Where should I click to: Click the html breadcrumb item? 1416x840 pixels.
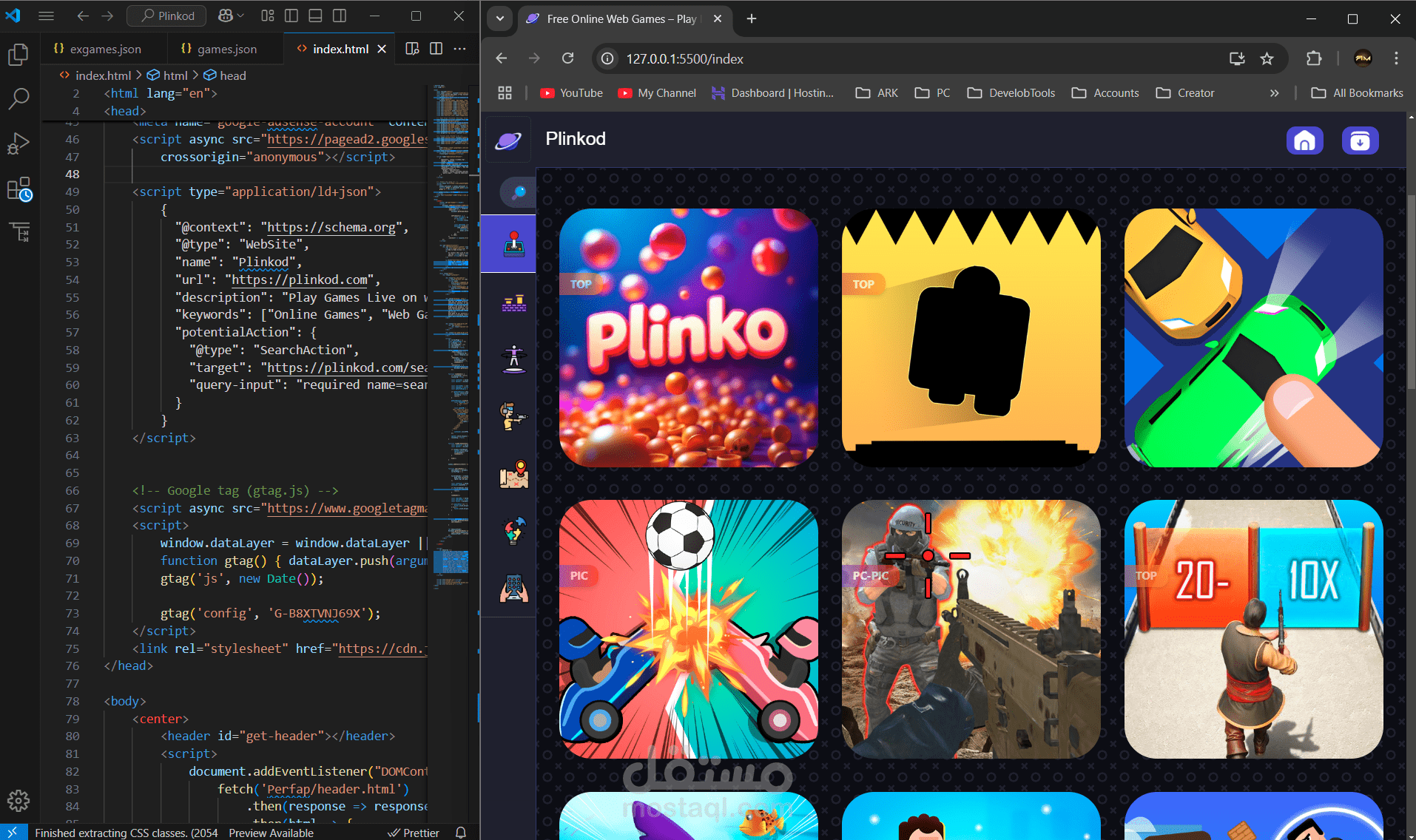167,75
